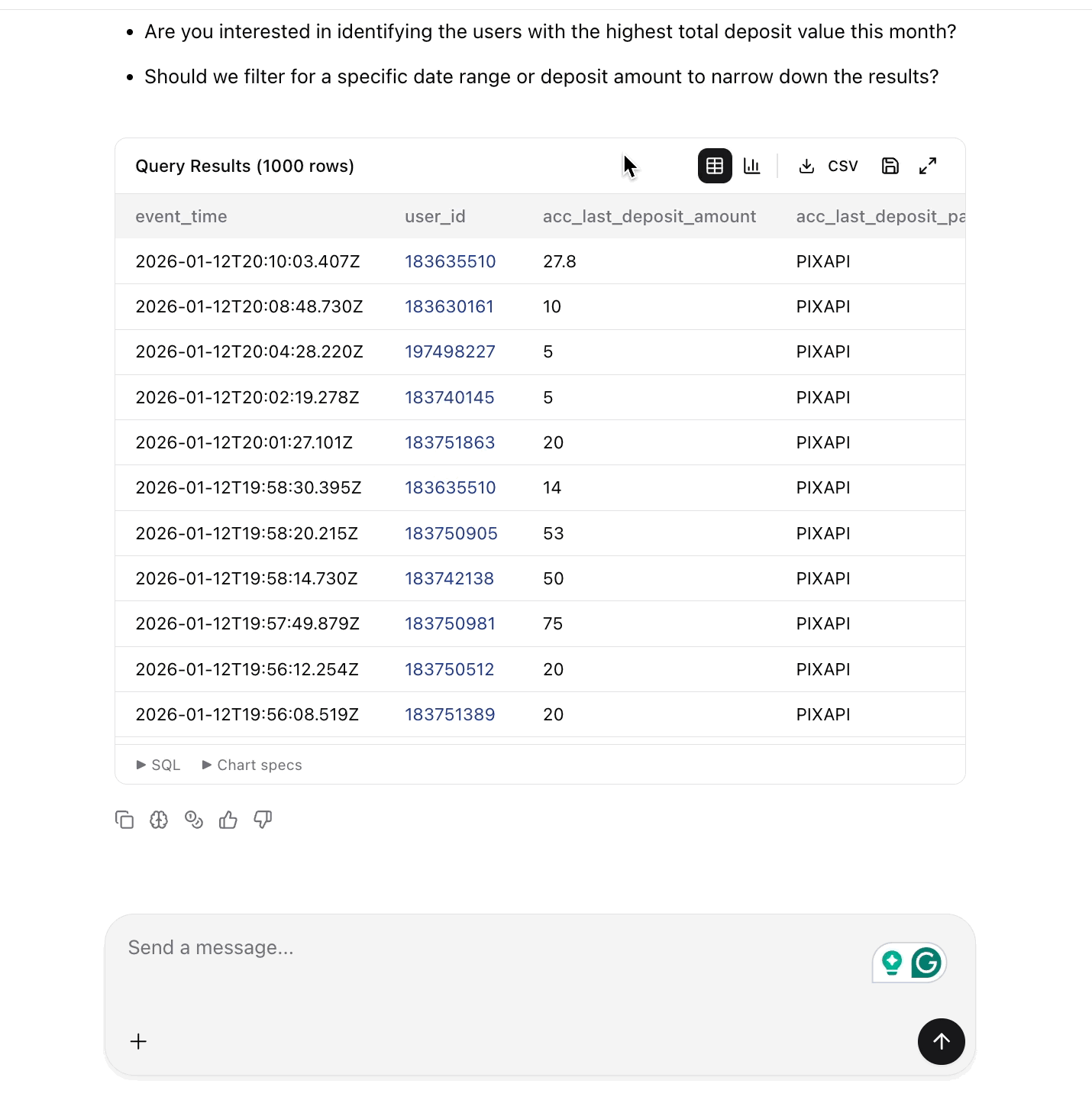
Task: Click the thumbs down feedback icon
Action: (263, 820)
